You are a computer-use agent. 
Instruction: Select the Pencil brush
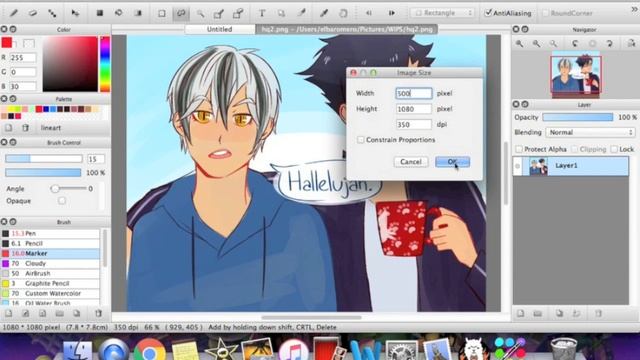tap(50, 243)
